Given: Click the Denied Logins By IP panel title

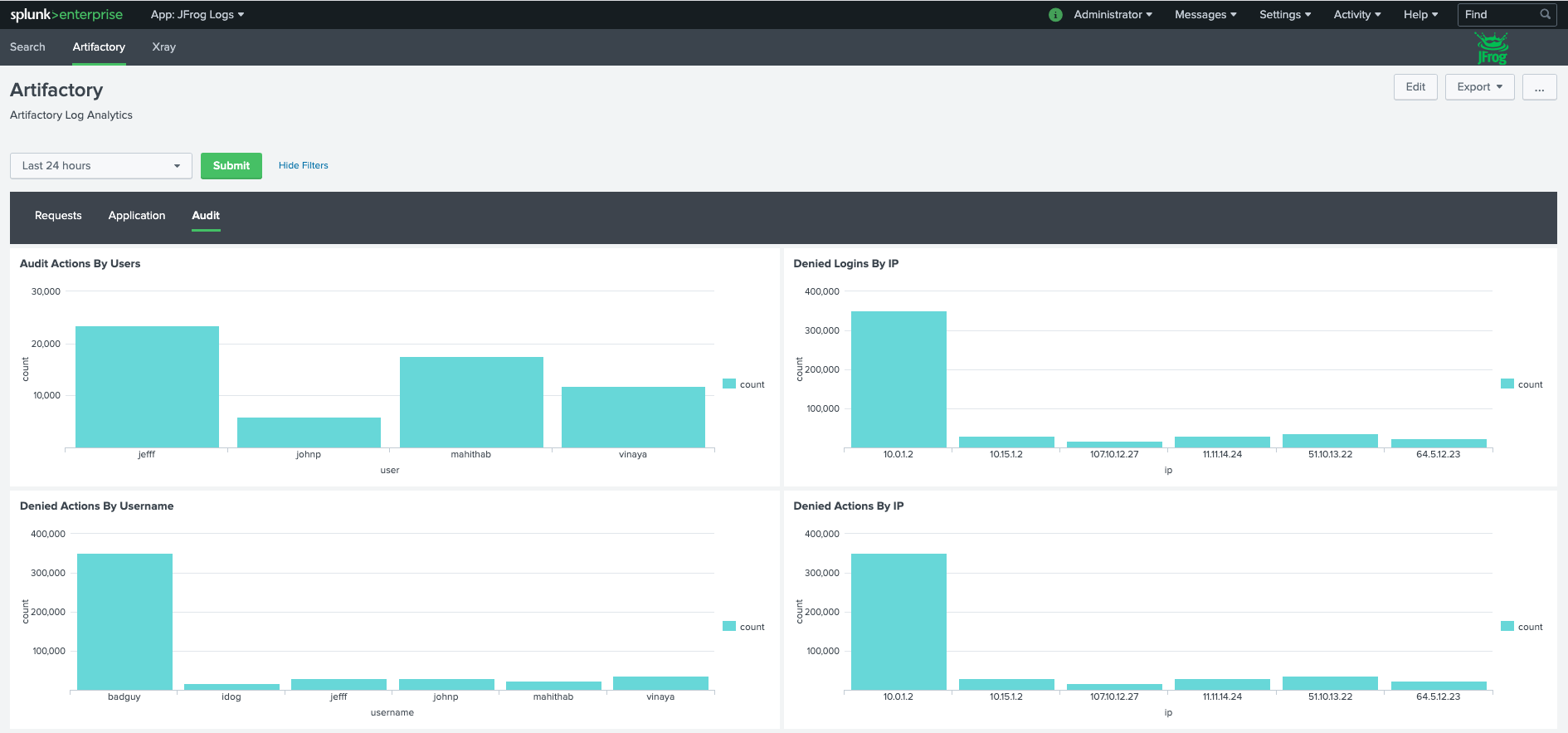Looking at the screenshot, I should tap(846, 264).
